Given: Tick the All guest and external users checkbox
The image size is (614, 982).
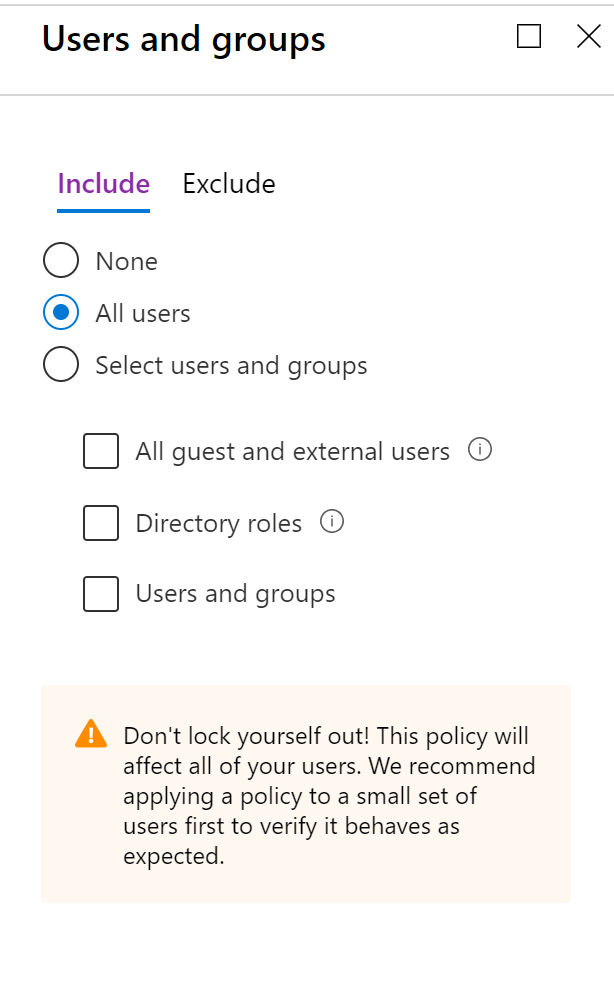Looking at the screenshot, I should [101, 451].
